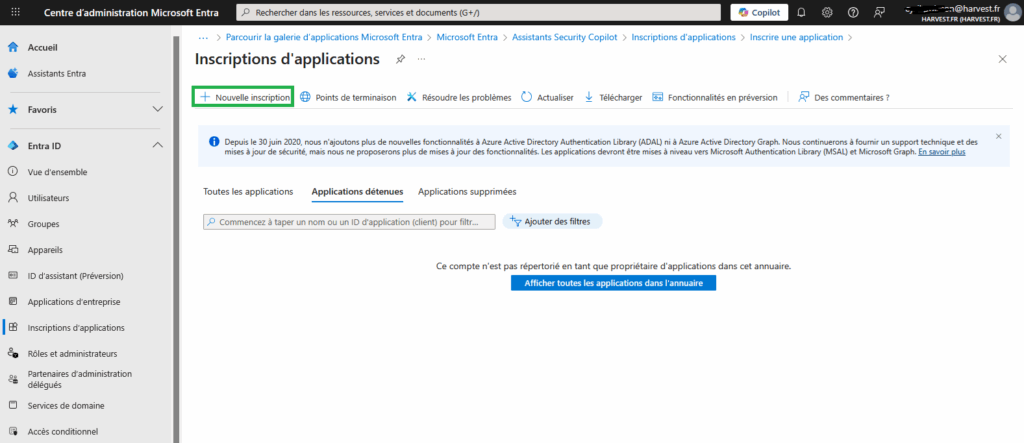Screen dimensions: 1024x443
Task: Click Télécharger in the toolbar
Action: (613, 97)
